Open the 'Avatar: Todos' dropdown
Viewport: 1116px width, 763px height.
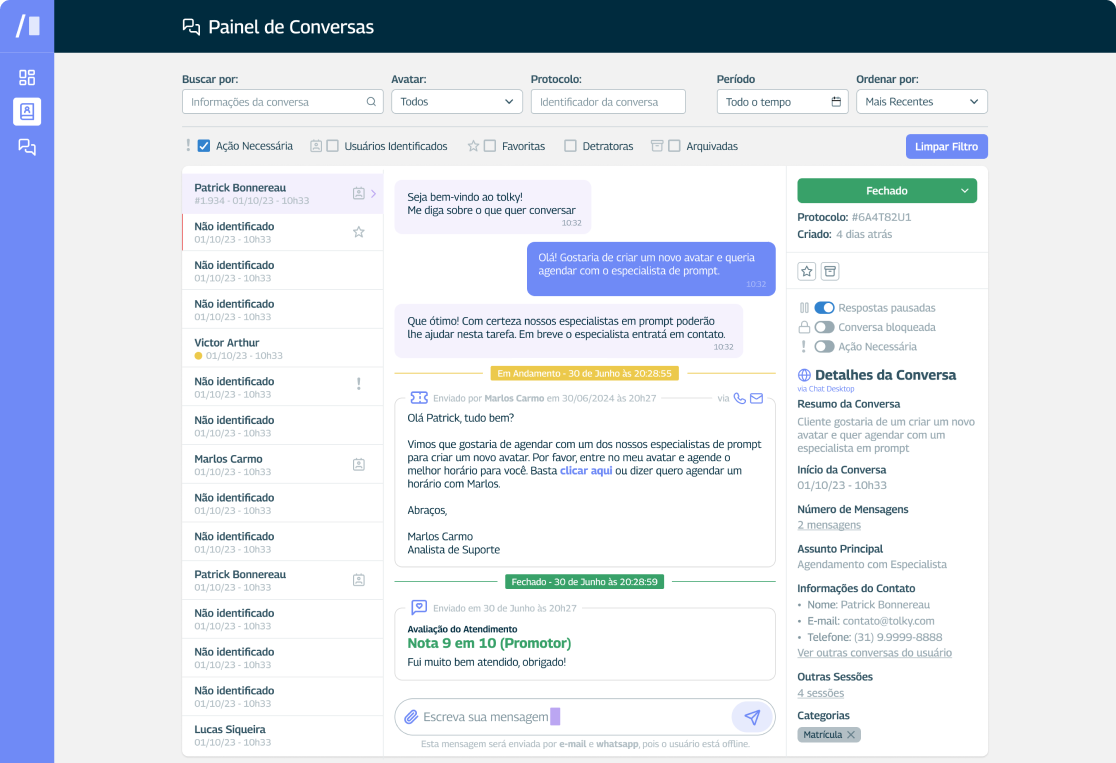(456, 101)
